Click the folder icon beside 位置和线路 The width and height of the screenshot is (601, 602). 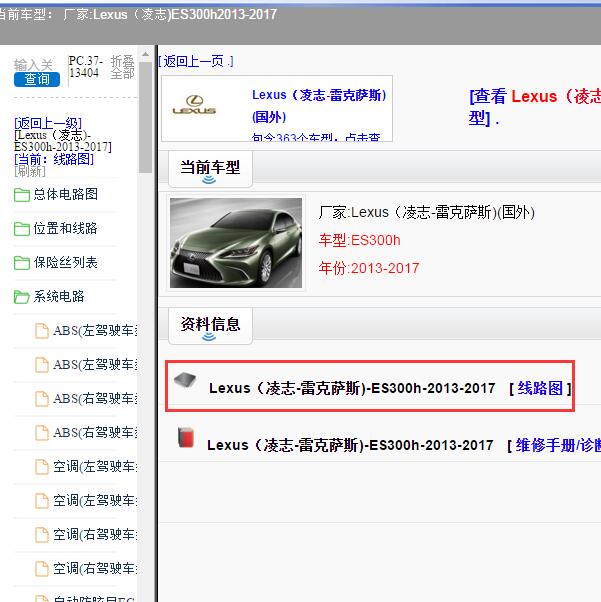coord(22,229)
